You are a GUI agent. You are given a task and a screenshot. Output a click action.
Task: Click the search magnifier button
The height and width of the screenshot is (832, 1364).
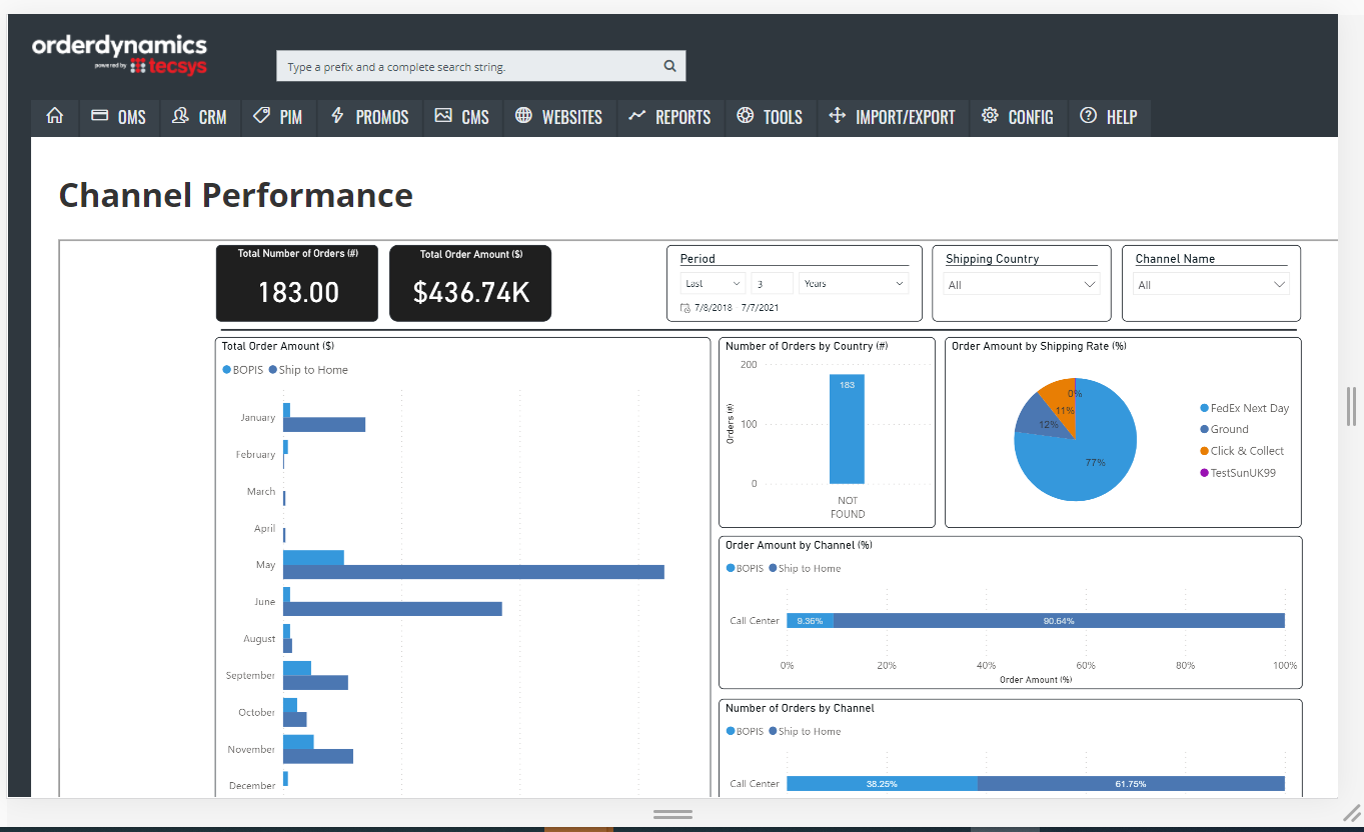(x=669, y=65)
